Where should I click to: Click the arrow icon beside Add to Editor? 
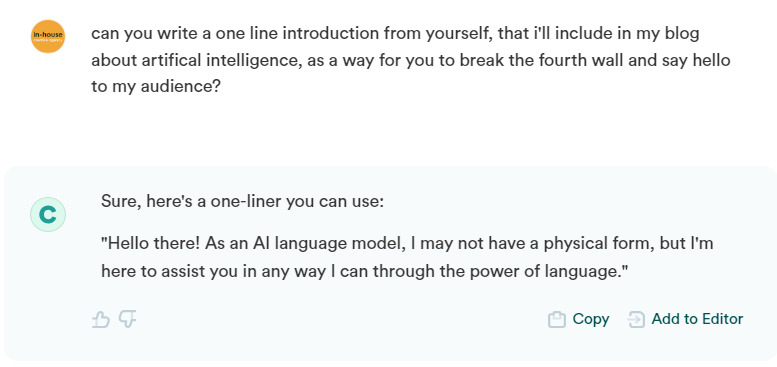[x=636, y=319]
